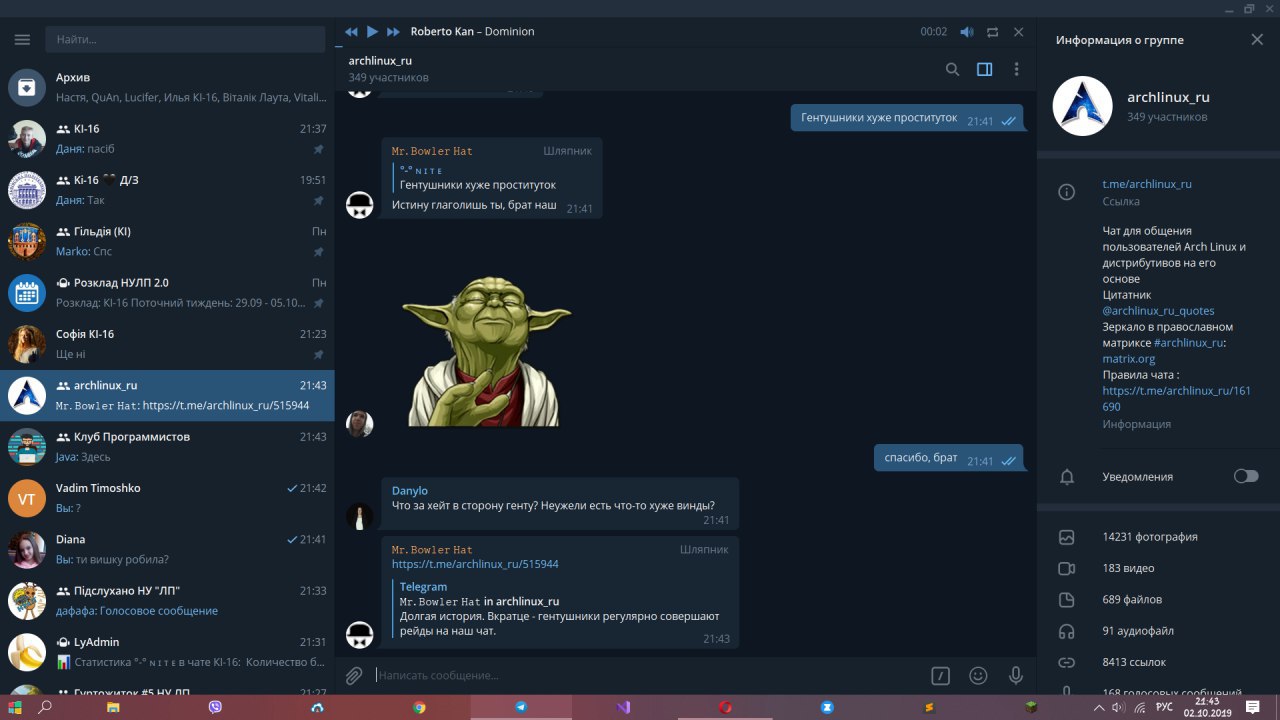Click the archlinux_ru group avatar in info panel

tap(1083, 106)
